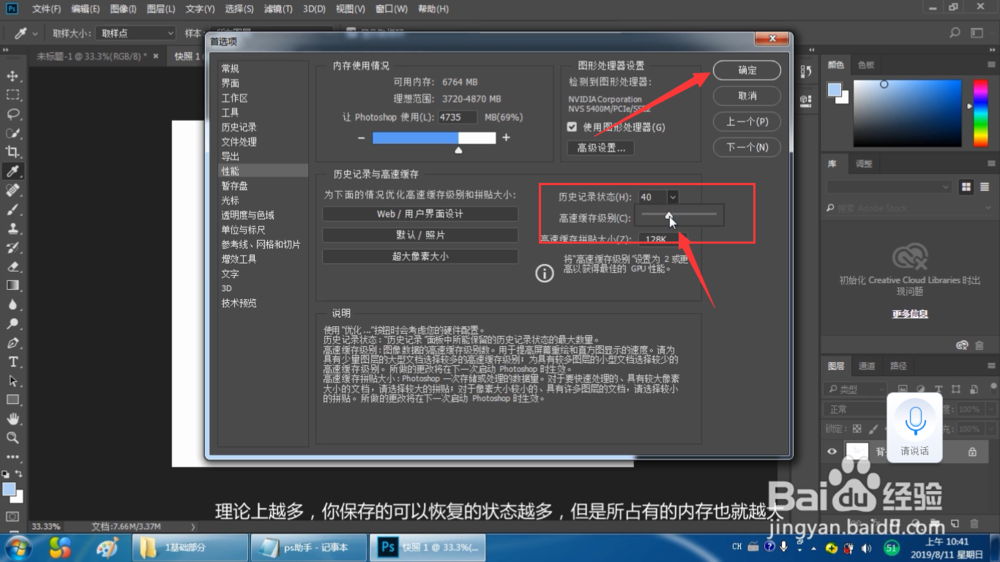
Task: Click the color picker gradient field
Action: [907, 114]
